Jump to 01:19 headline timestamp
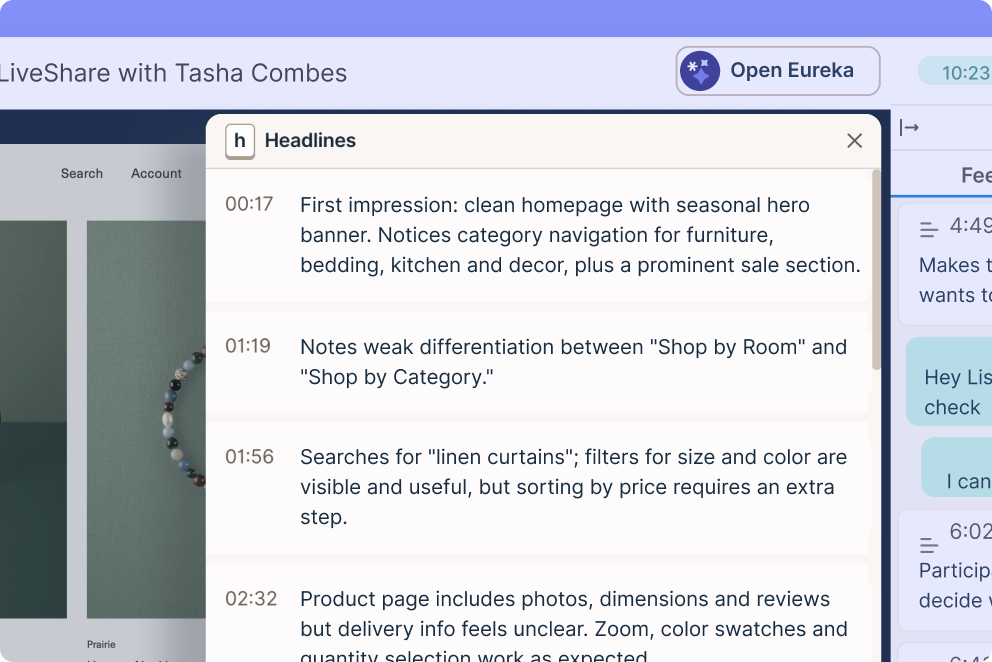 pos(248,346)
